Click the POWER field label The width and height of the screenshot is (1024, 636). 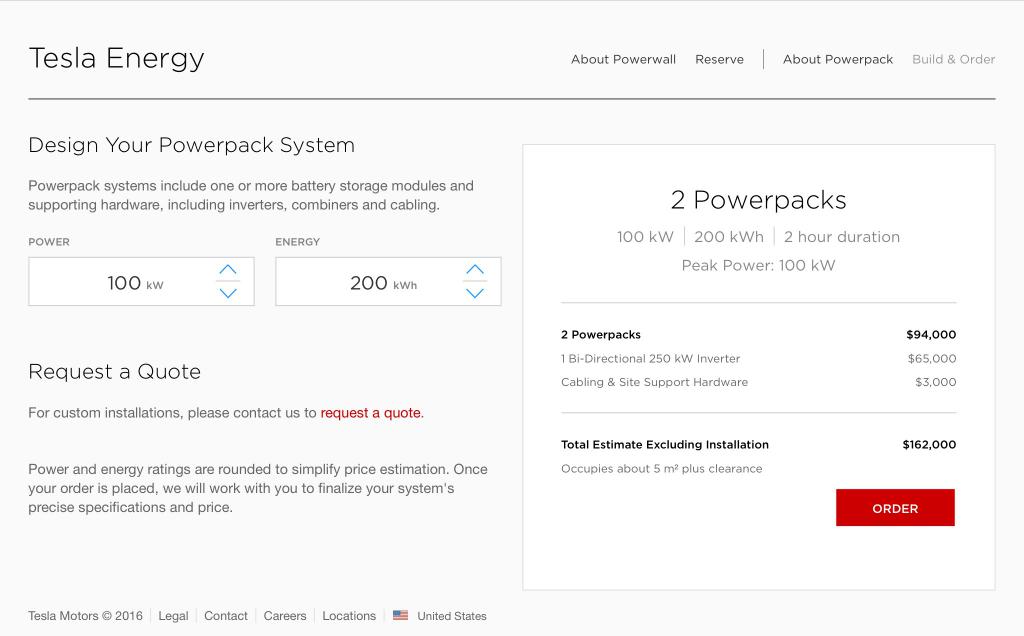pos(49,242)
